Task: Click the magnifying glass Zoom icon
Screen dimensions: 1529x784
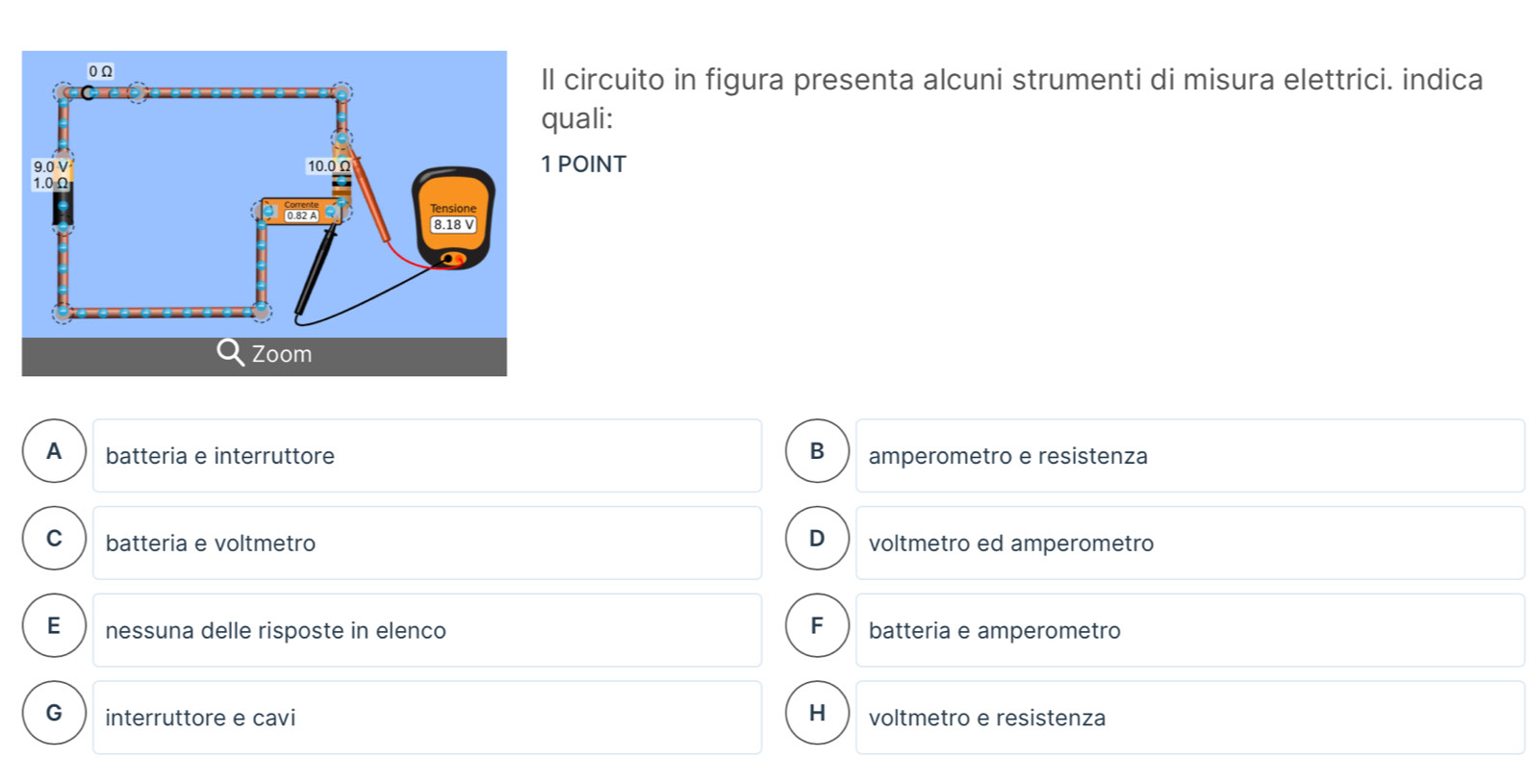Action: click(231, 353)
